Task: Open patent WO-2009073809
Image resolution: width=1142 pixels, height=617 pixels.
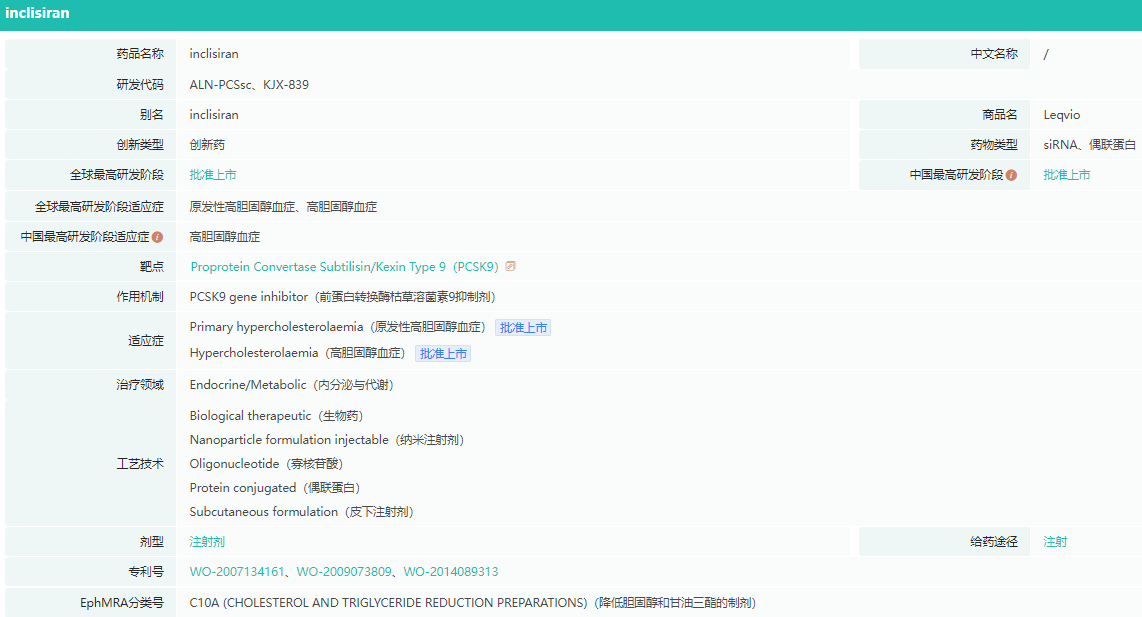Action: 344,572
